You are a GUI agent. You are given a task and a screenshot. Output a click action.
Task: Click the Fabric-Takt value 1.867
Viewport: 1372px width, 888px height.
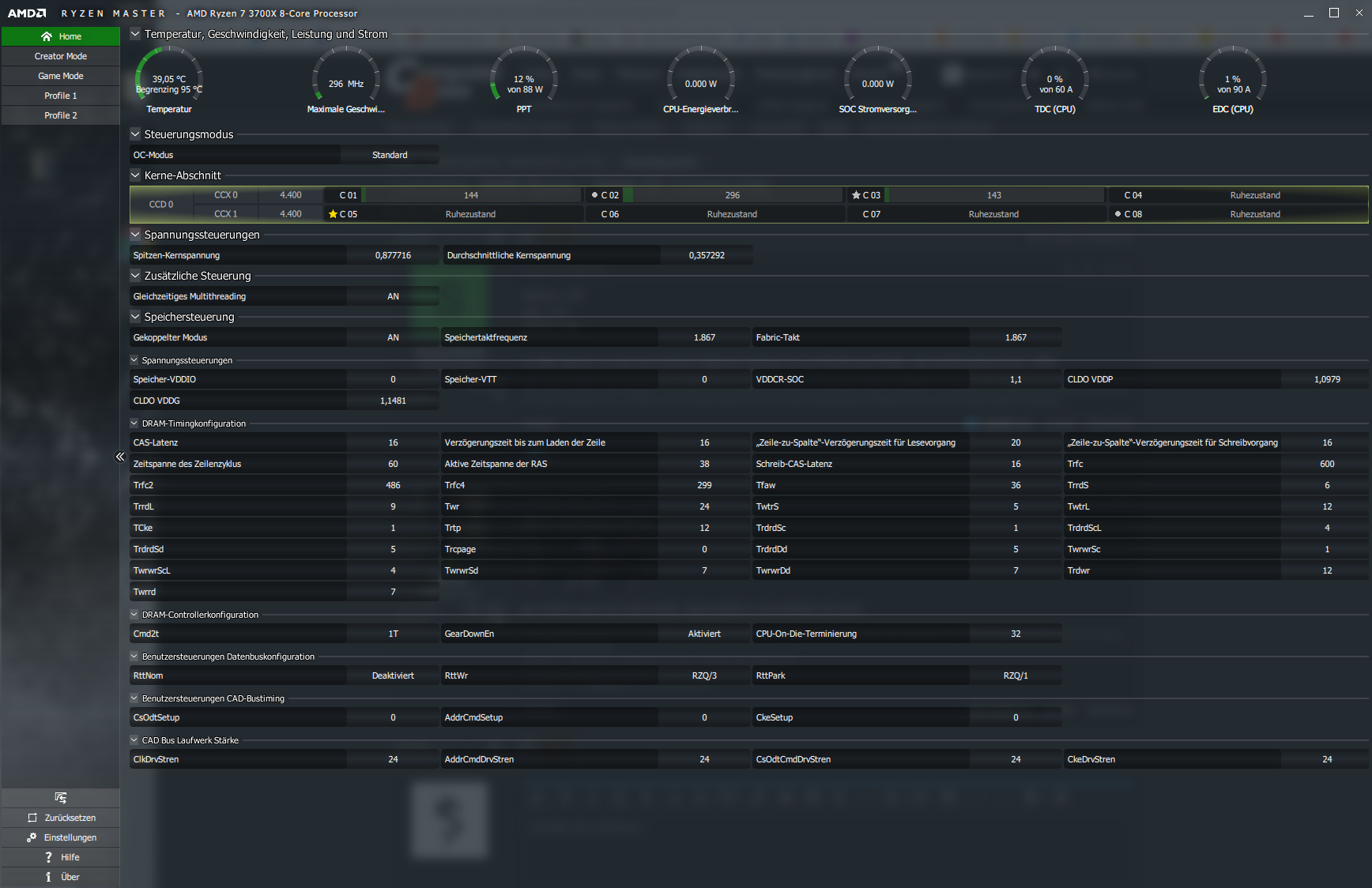coord(1016,337)
